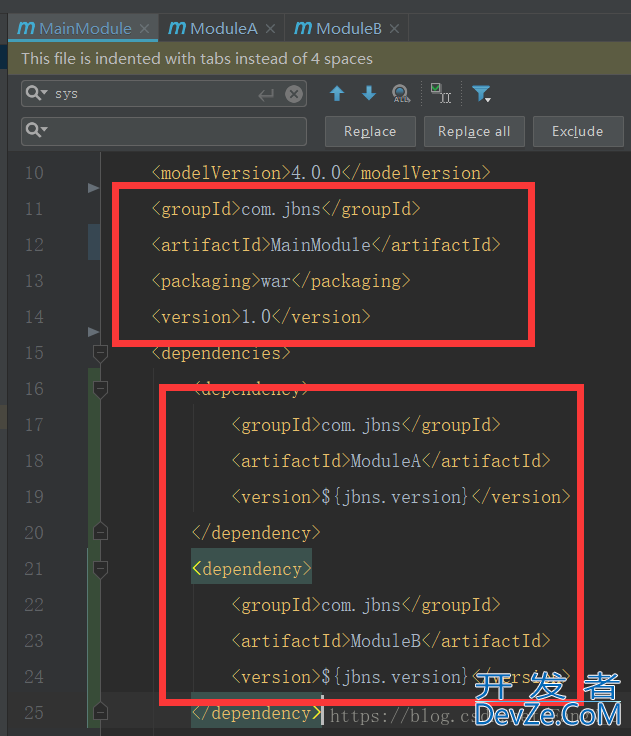This screenshot has height=736, width=631.
Task: Collapse the dependencies block on line 15
Action: 100,353
